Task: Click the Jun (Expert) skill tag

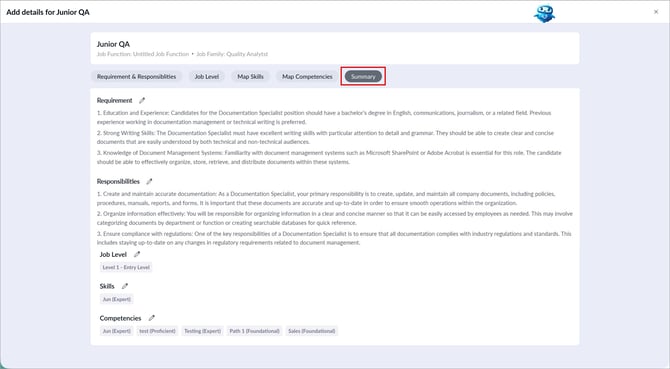Action: tap(117, 299)
